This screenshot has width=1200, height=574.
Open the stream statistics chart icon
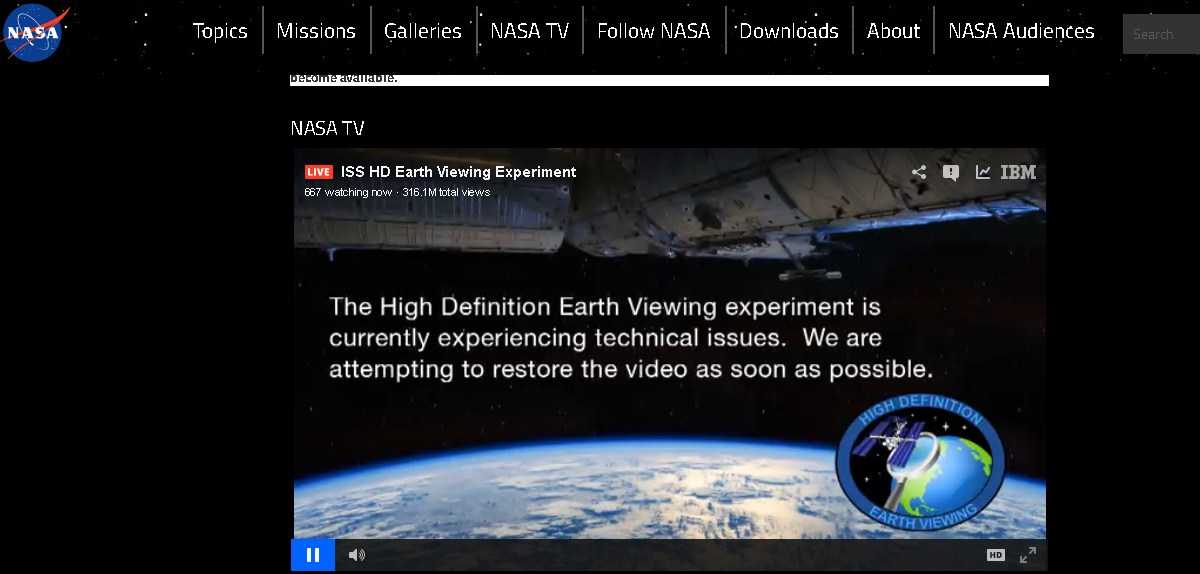pyautogui.click(x=983, y=172)
